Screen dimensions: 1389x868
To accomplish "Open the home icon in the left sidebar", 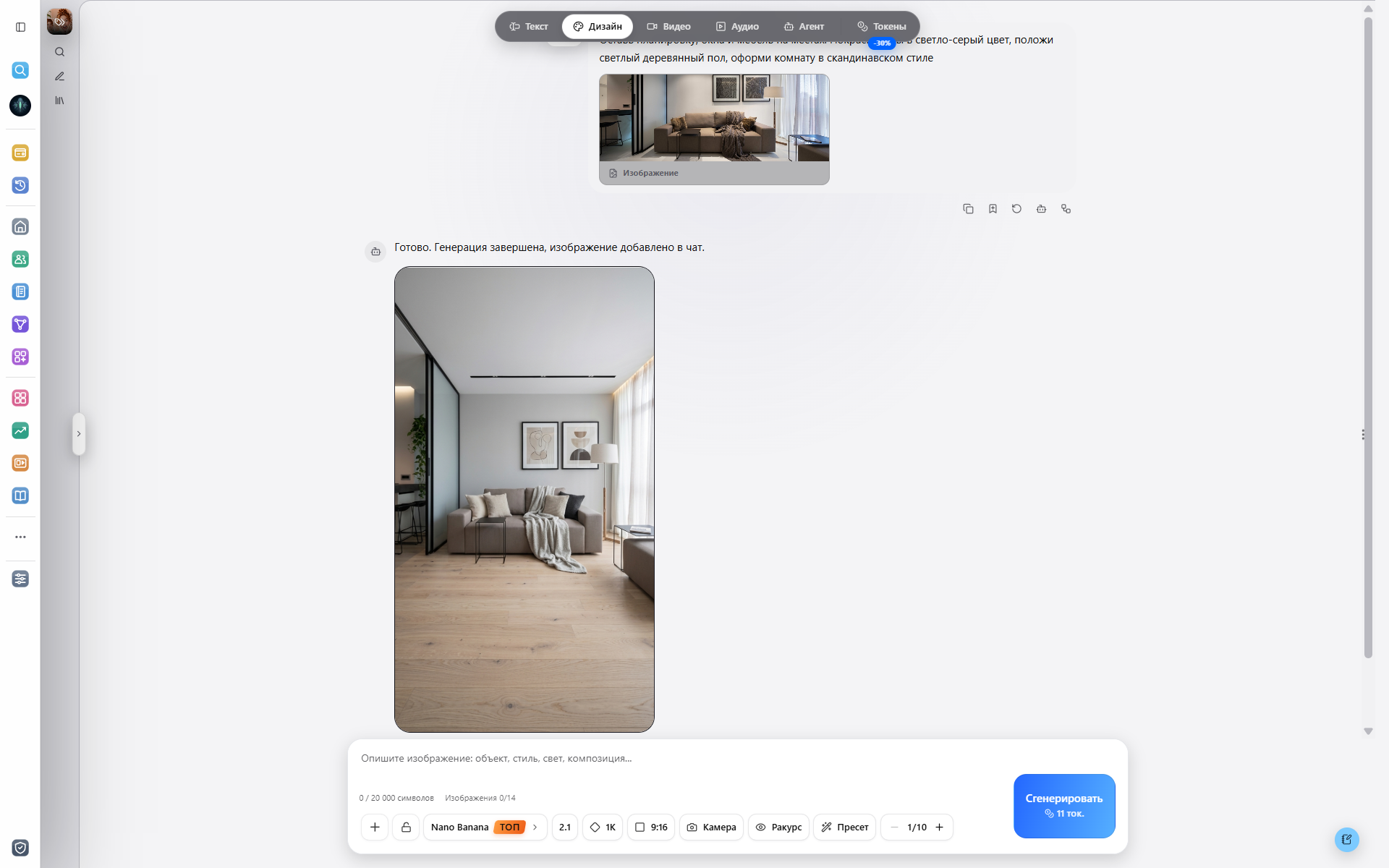I will [20, 226].
